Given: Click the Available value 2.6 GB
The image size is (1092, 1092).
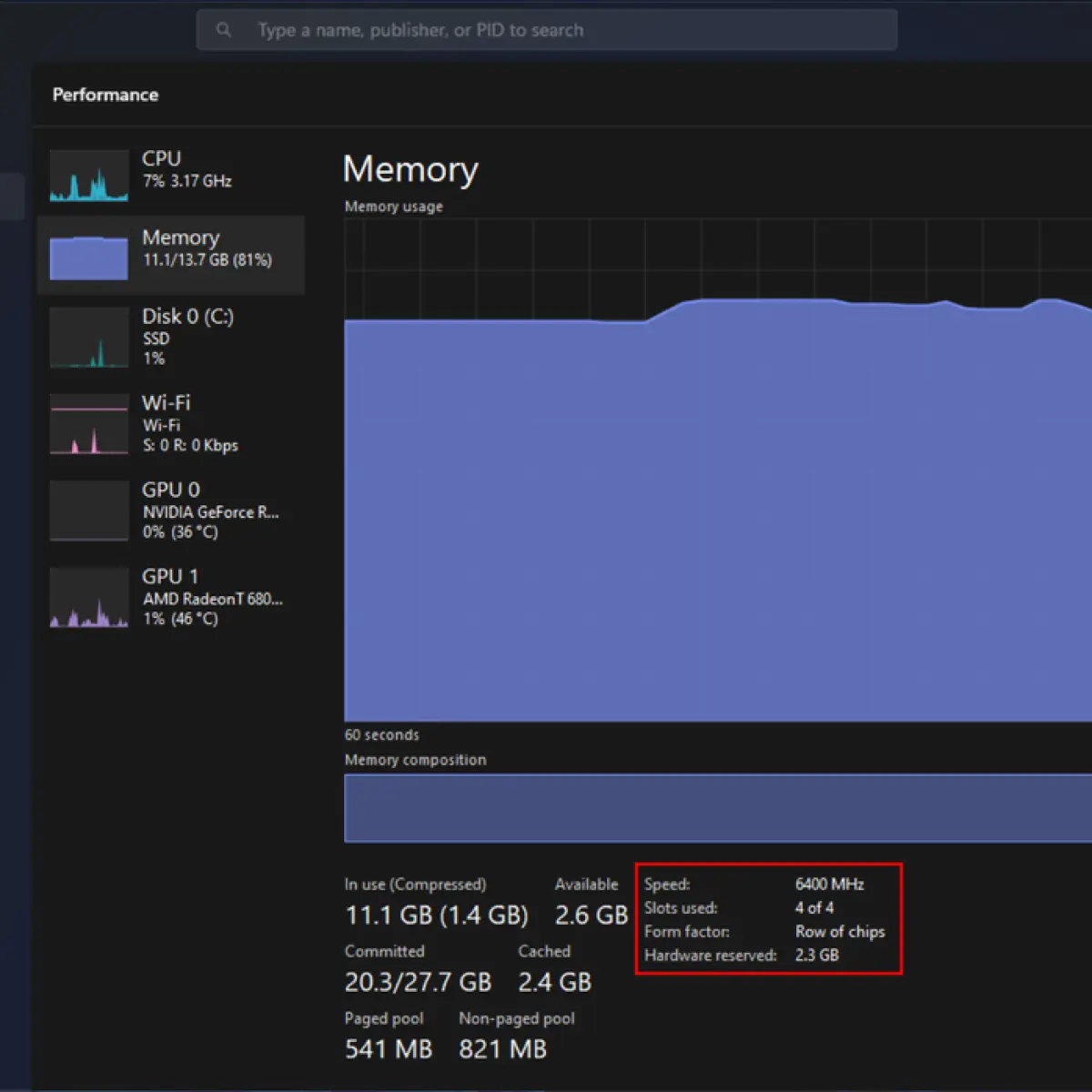Looking at the screenshot, I should (591, 915).
